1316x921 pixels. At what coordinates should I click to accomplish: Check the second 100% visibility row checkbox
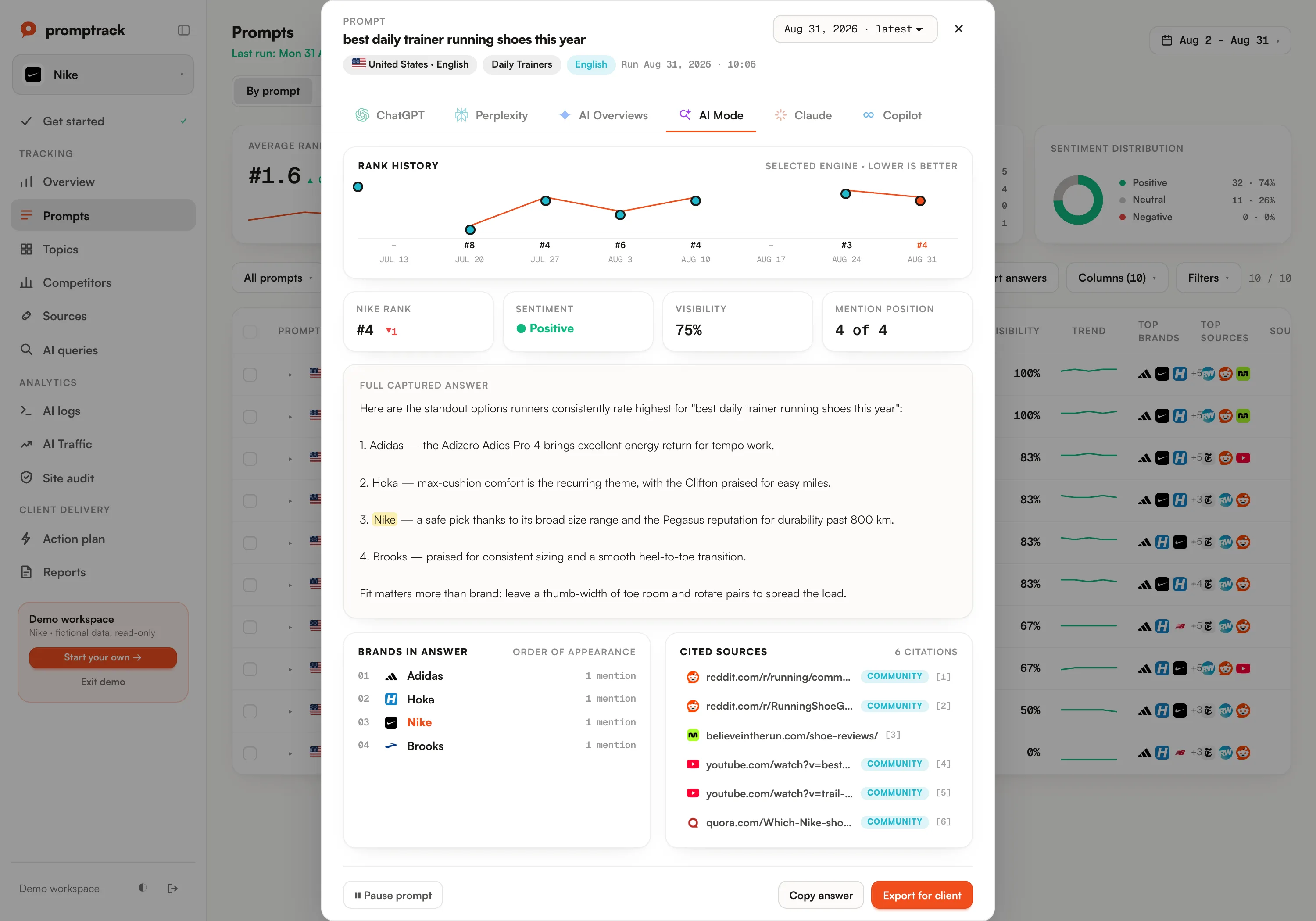[x=250, y=417]
